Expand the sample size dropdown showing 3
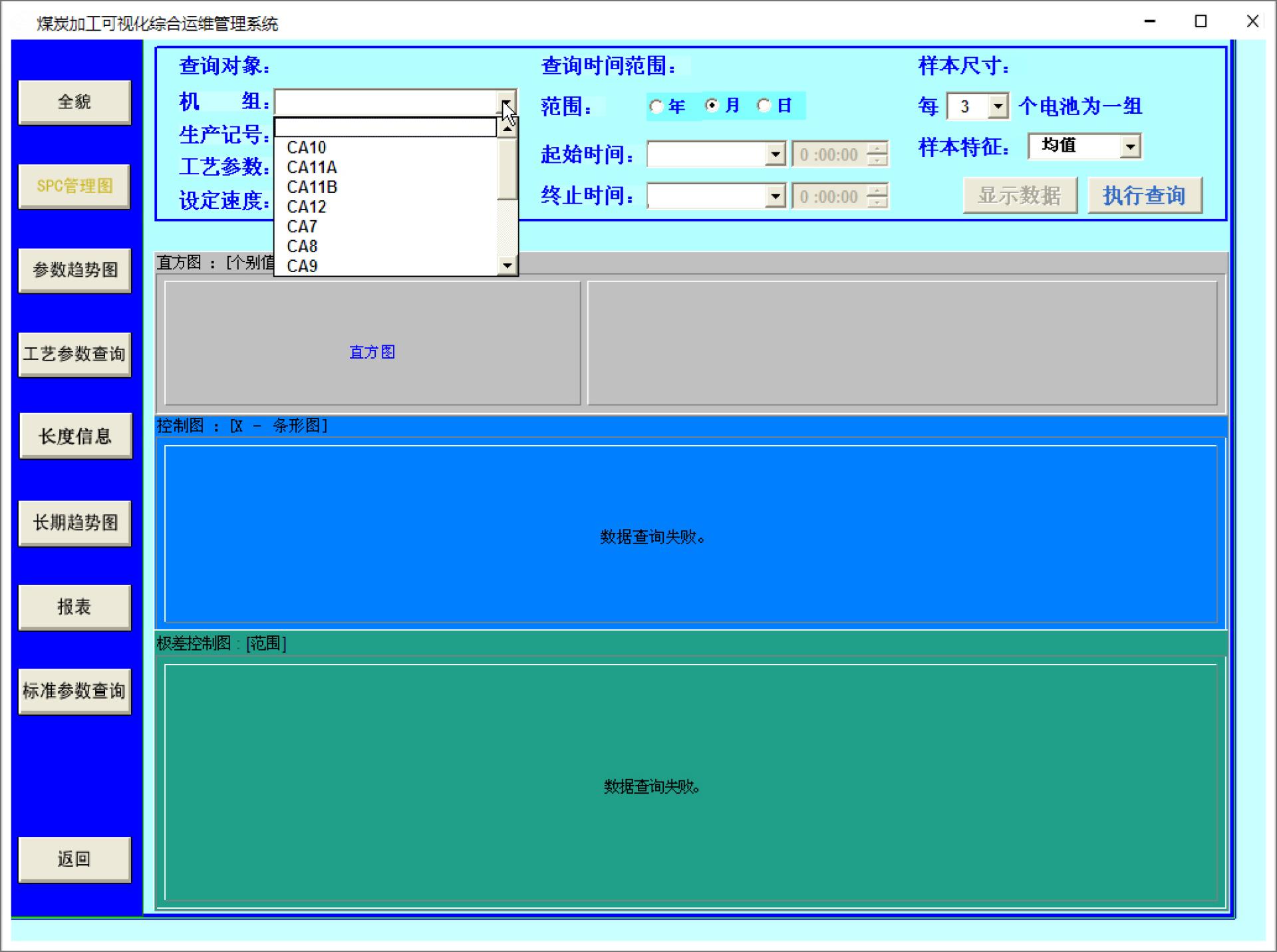 [x=998, y=106]
